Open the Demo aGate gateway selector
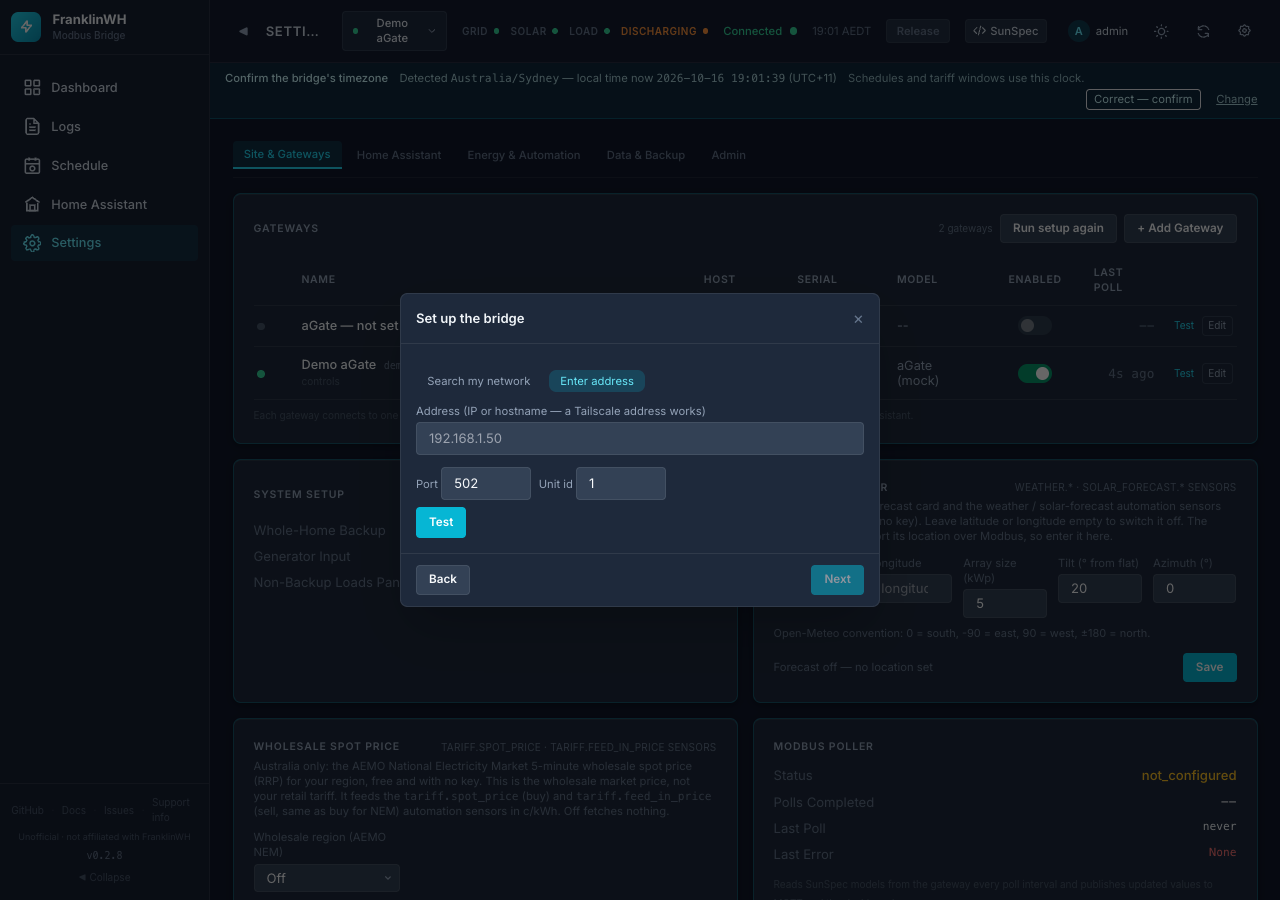Viewport: 1280px width, 900px height. pyautogui.click(x=394, y=31)
